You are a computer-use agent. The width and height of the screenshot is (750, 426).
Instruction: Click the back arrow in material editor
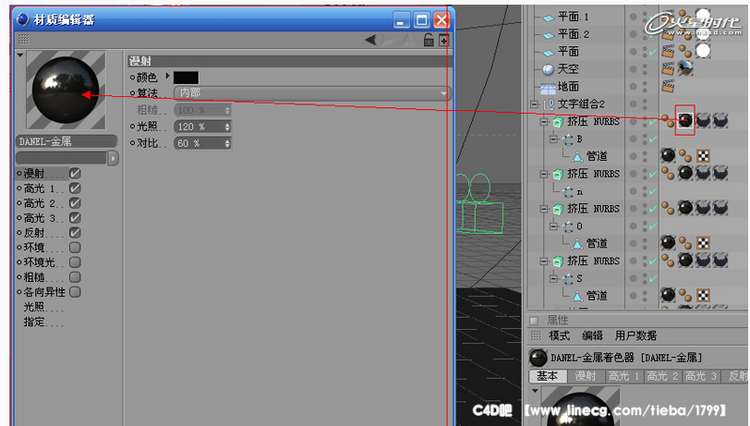[370, 40]
